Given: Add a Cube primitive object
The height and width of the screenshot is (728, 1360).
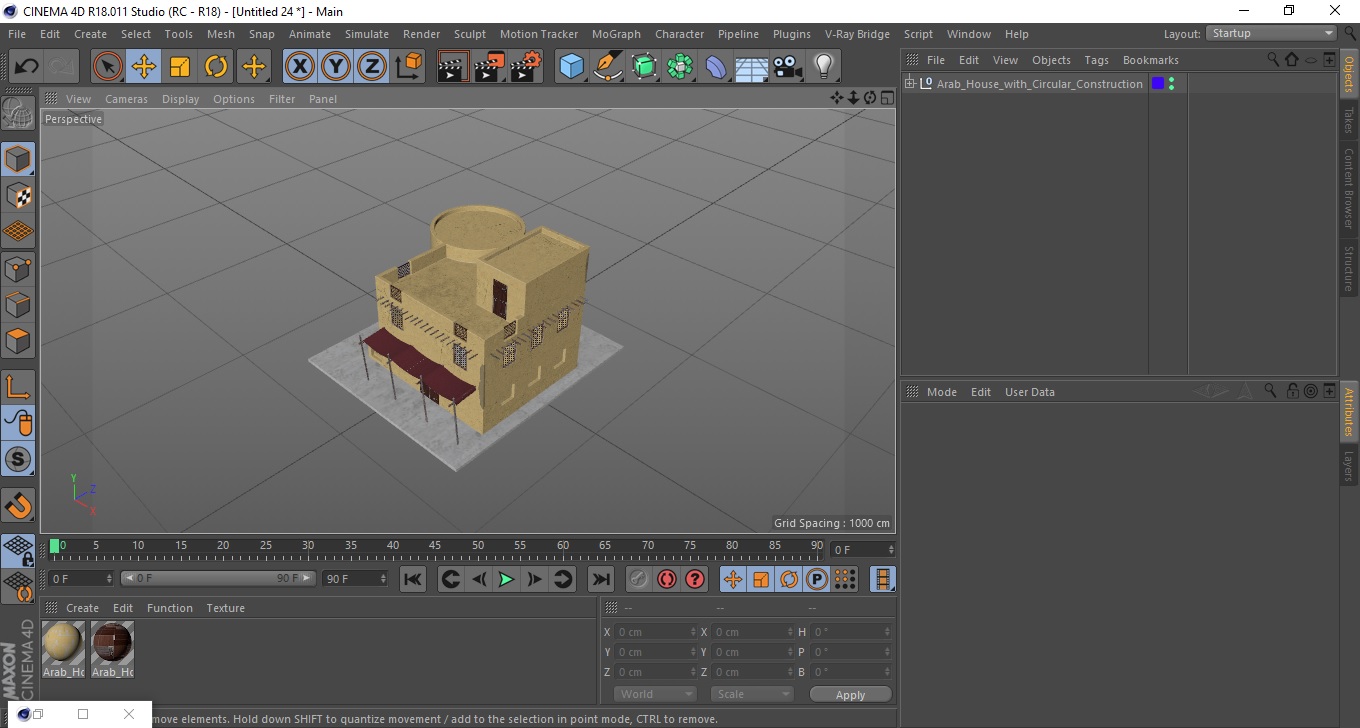Looking at the screenshot, I should pos(572,67).
